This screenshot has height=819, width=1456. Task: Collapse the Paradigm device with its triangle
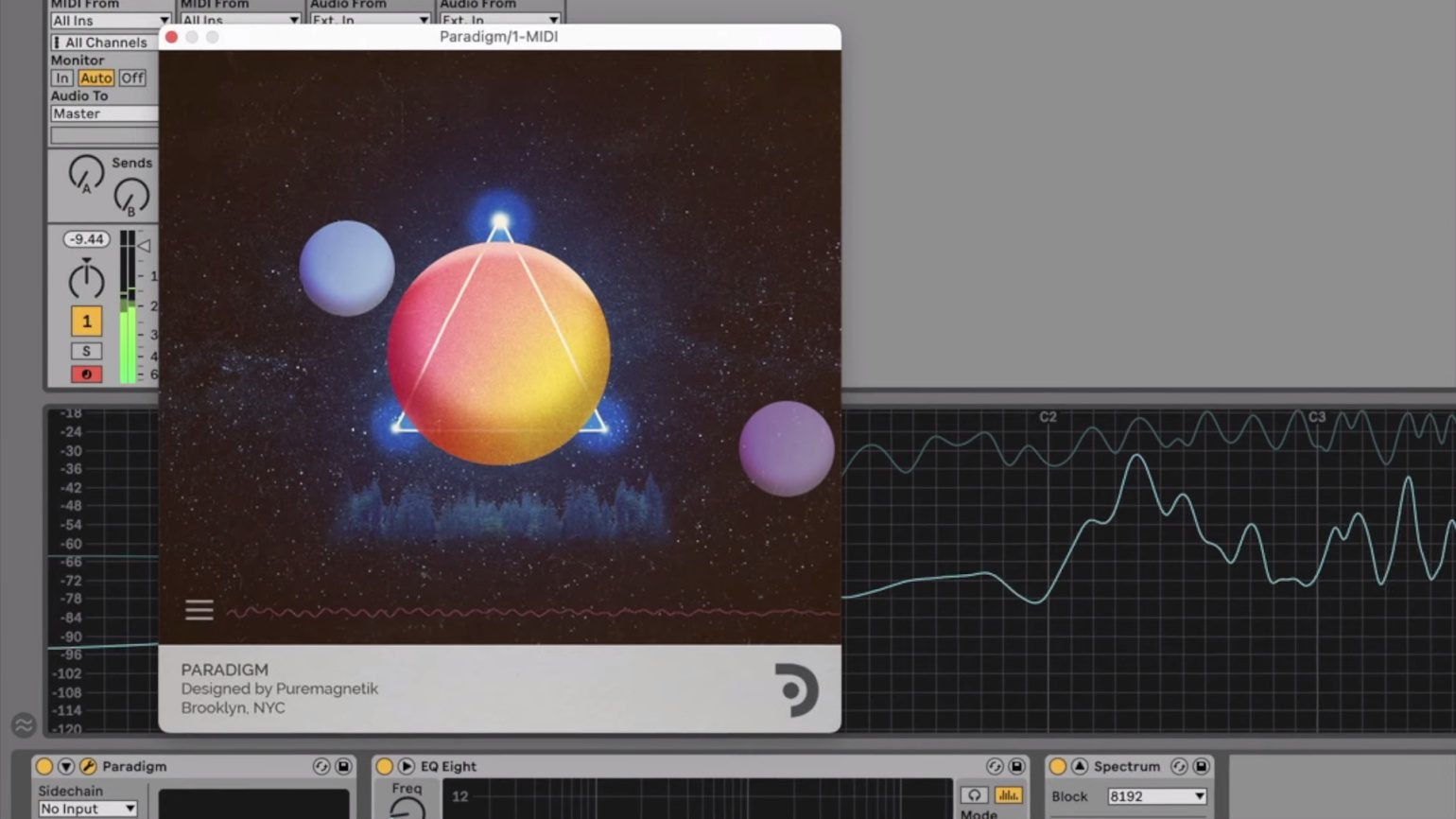coord(65,766)
